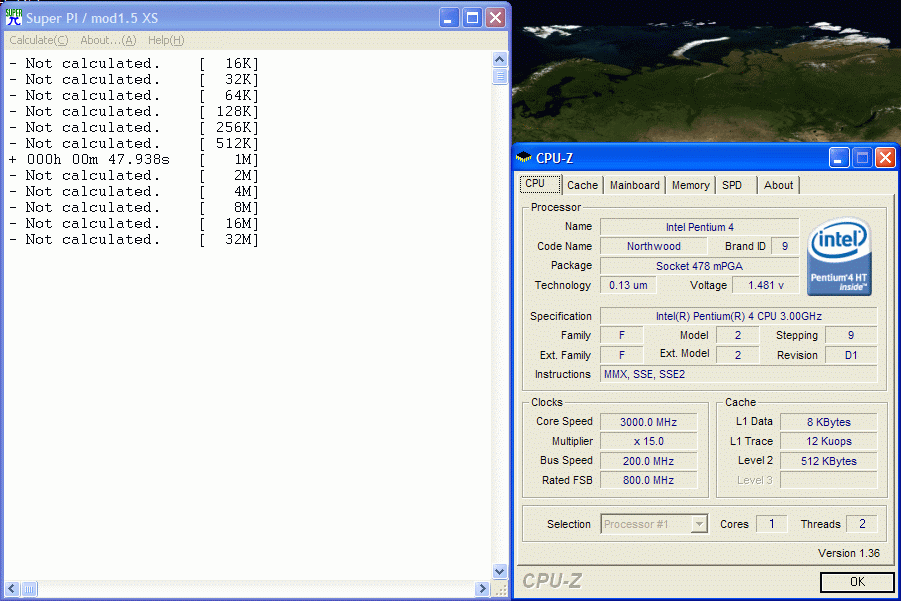Click the OK button in CPU-Z
The image size is (901, 601).
[857, 581]
